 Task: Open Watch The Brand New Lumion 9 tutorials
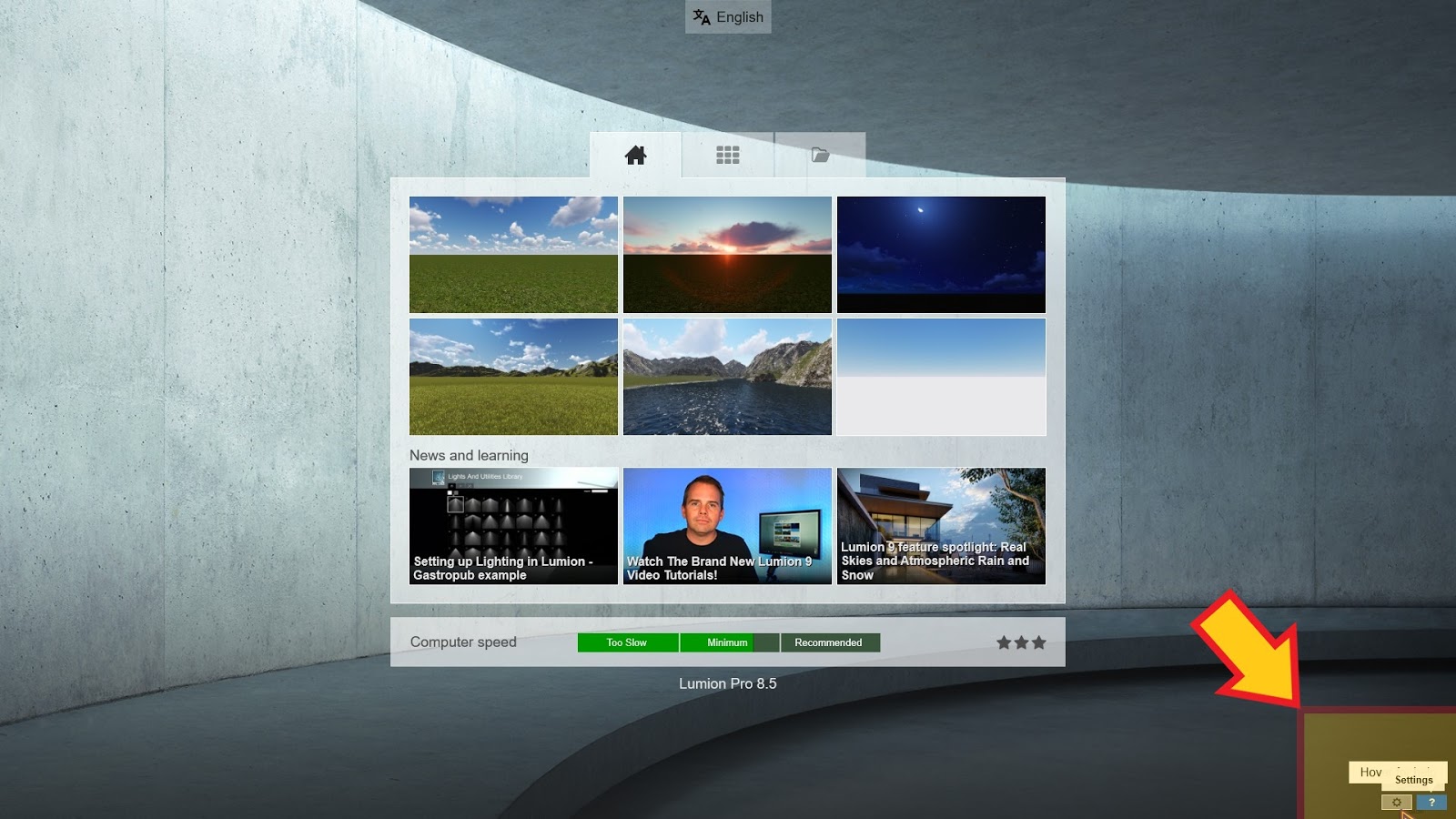point(727,526)
